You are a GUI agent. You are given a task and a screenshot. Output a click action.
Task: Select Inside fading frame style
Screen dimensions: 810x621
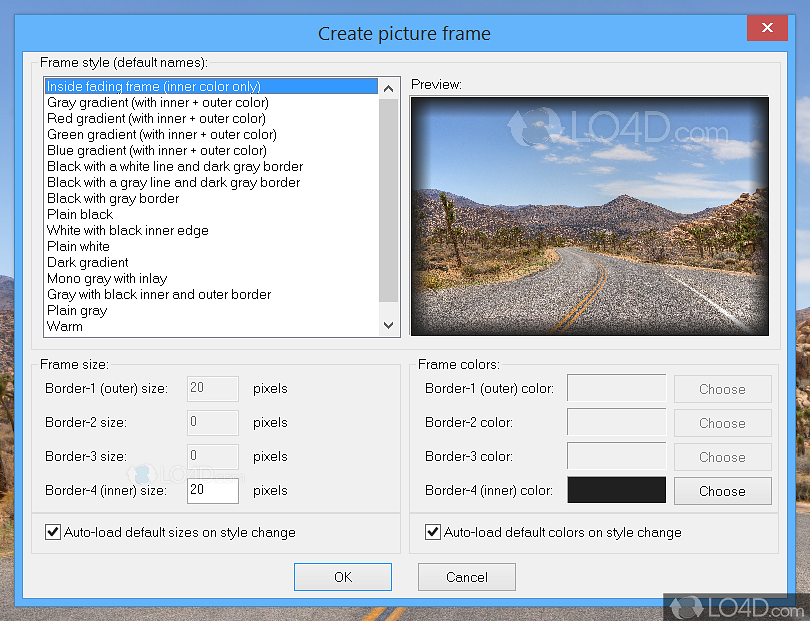[154, 86]
